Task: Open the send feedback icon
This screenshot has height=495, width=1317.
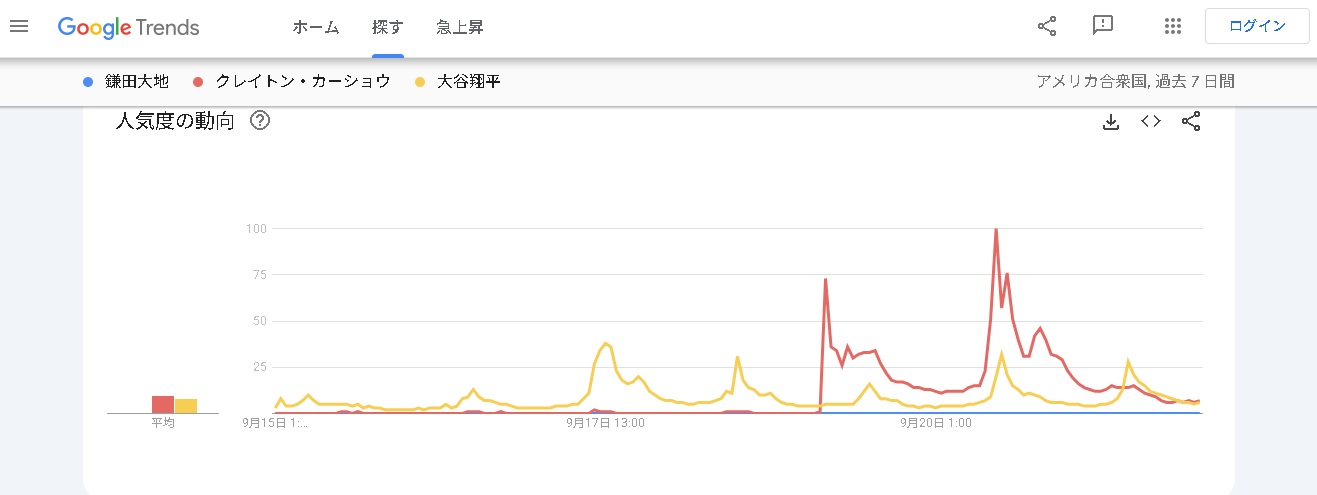Action: 1103,27
